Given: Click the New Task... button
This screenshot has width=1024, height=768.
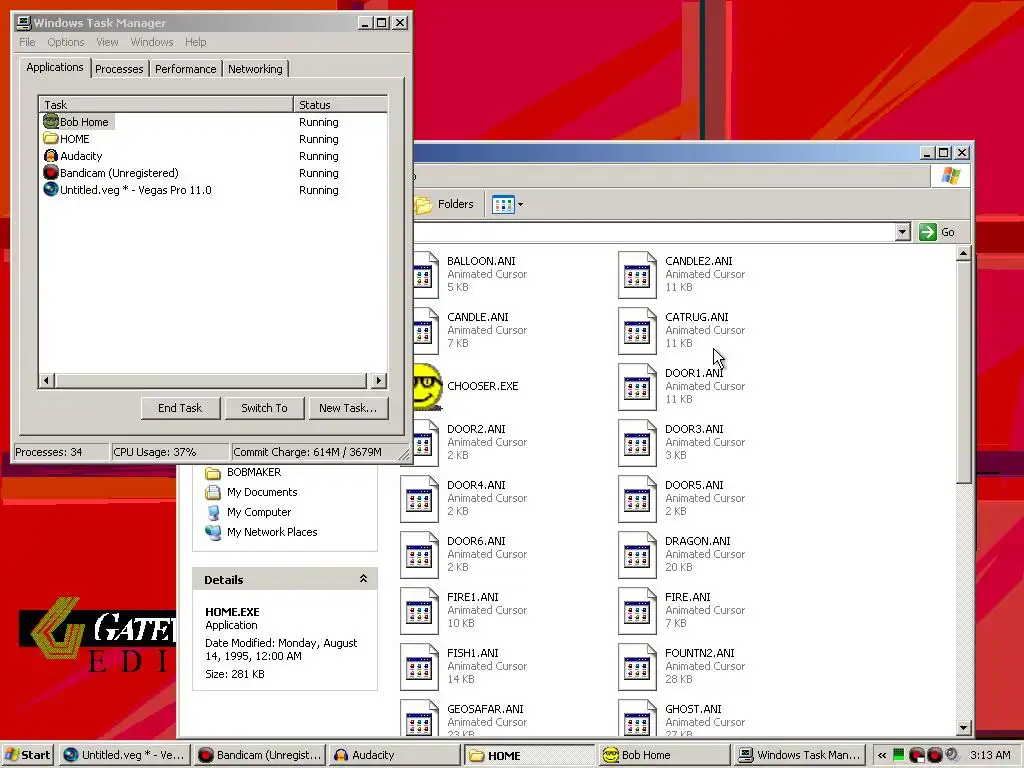Looking at the screenshot, I should click(x=348, y=408).
